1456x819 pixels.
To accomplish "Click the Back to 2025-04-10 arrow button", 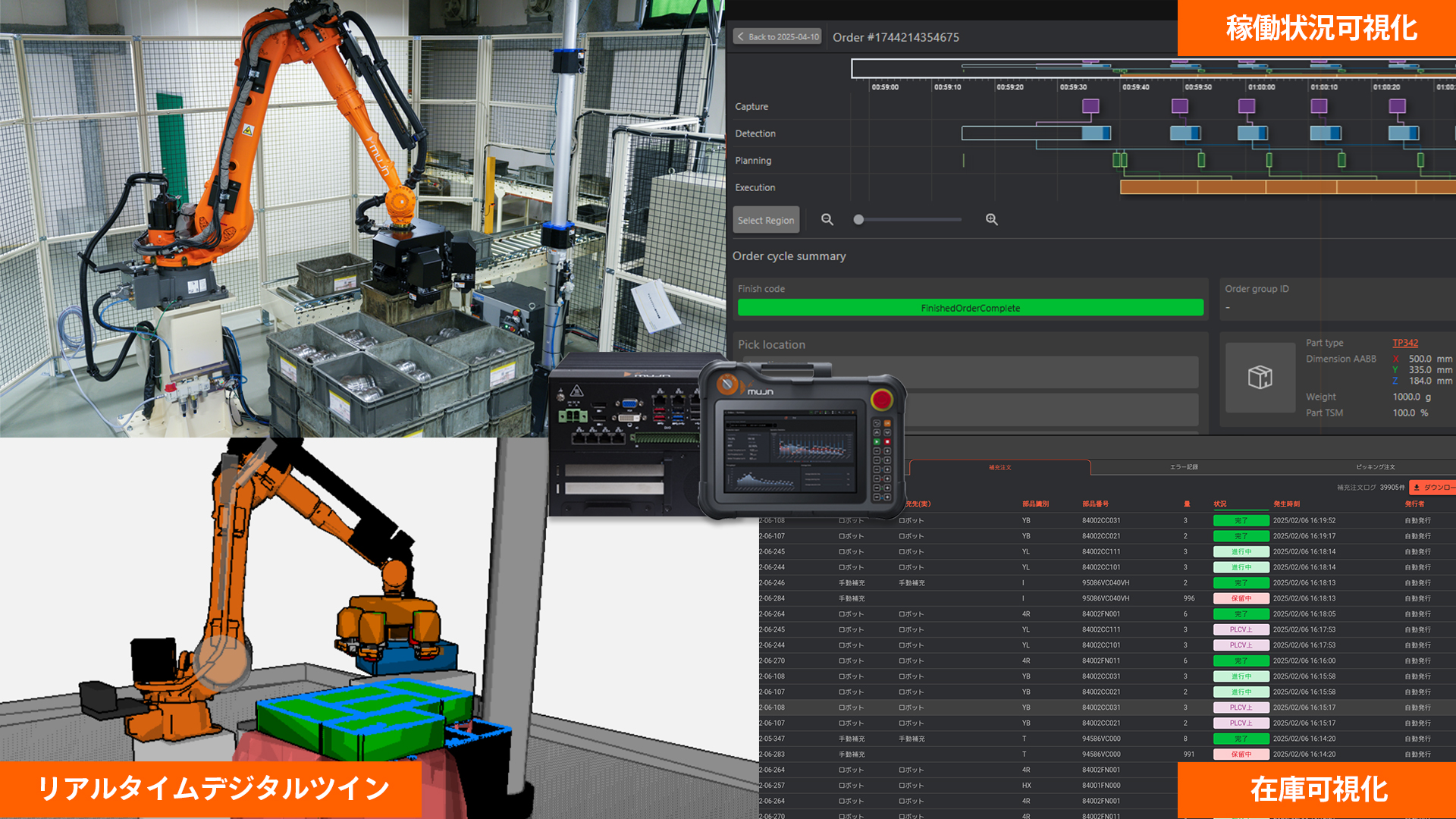I will pos(778,36).
